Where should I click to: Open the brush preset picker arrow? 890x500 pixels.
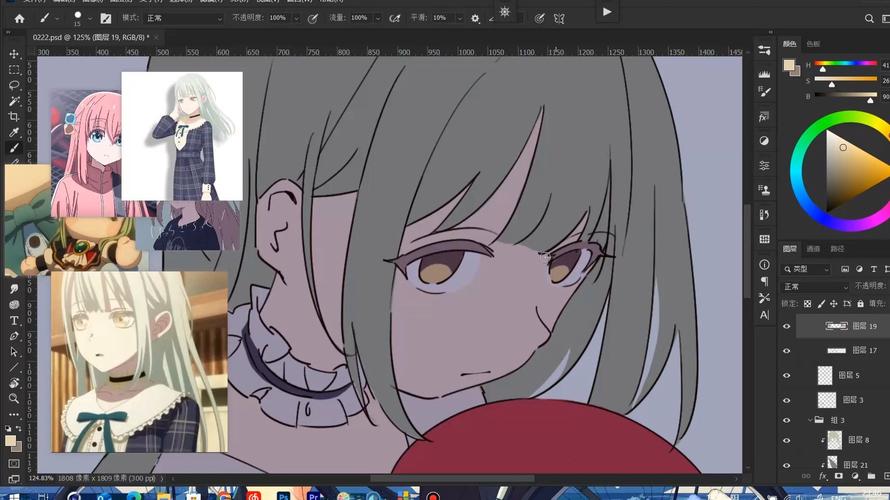point(89,19)
